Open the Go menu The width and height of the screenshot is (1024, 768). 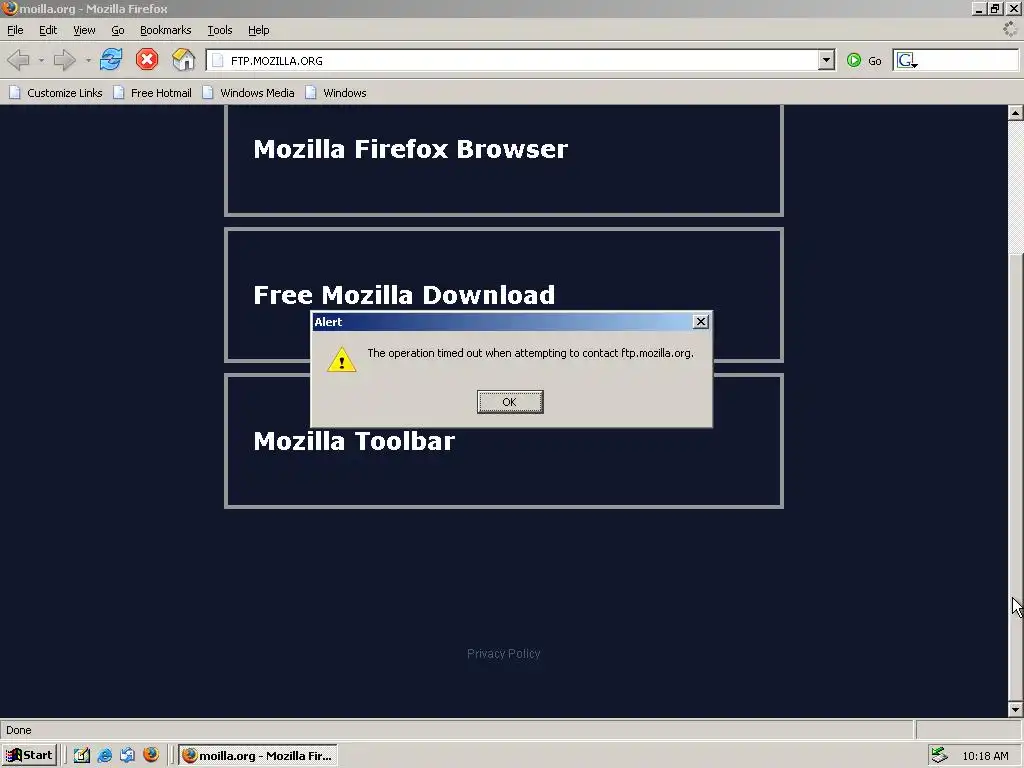click(118, 30)
